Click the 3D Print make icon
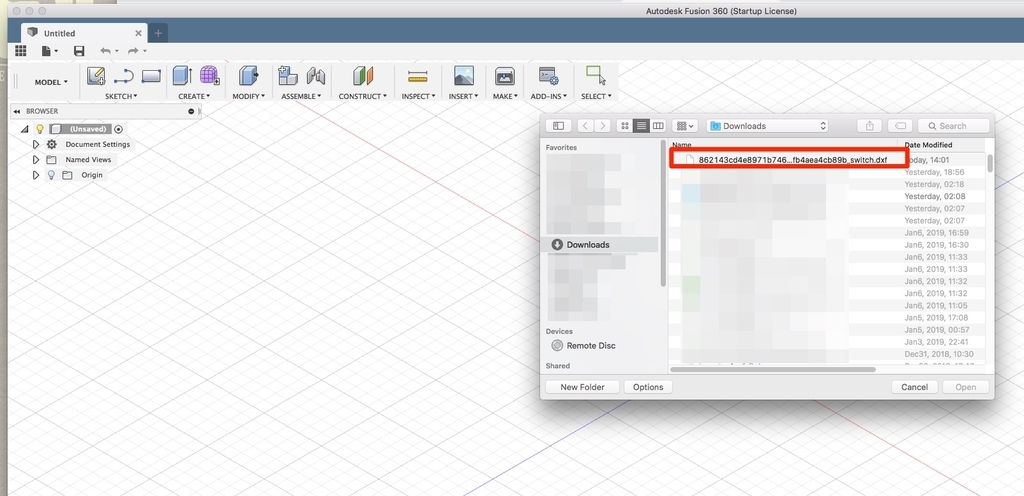Viewport: 1024px width, 496px height. click(505, 76)
